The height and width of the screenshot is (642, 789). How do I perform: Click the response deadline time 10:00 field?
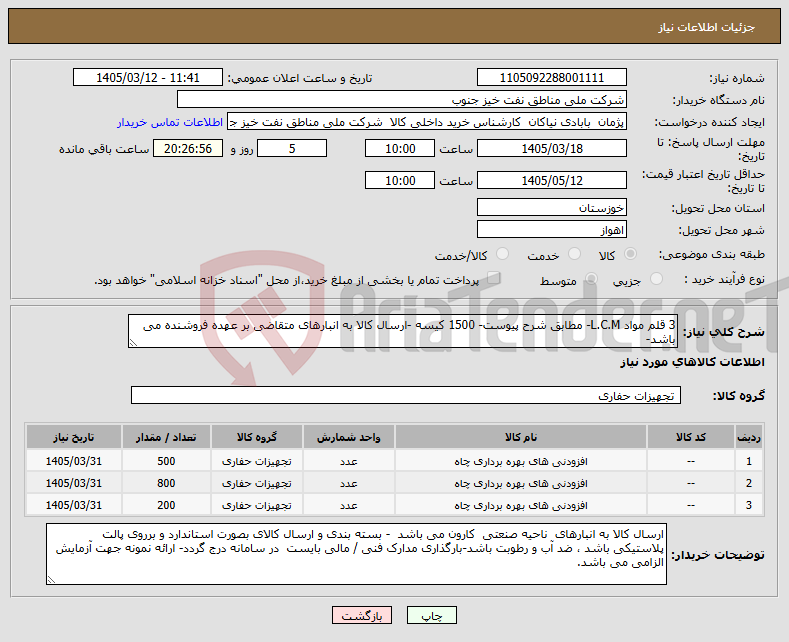(400, 148)
